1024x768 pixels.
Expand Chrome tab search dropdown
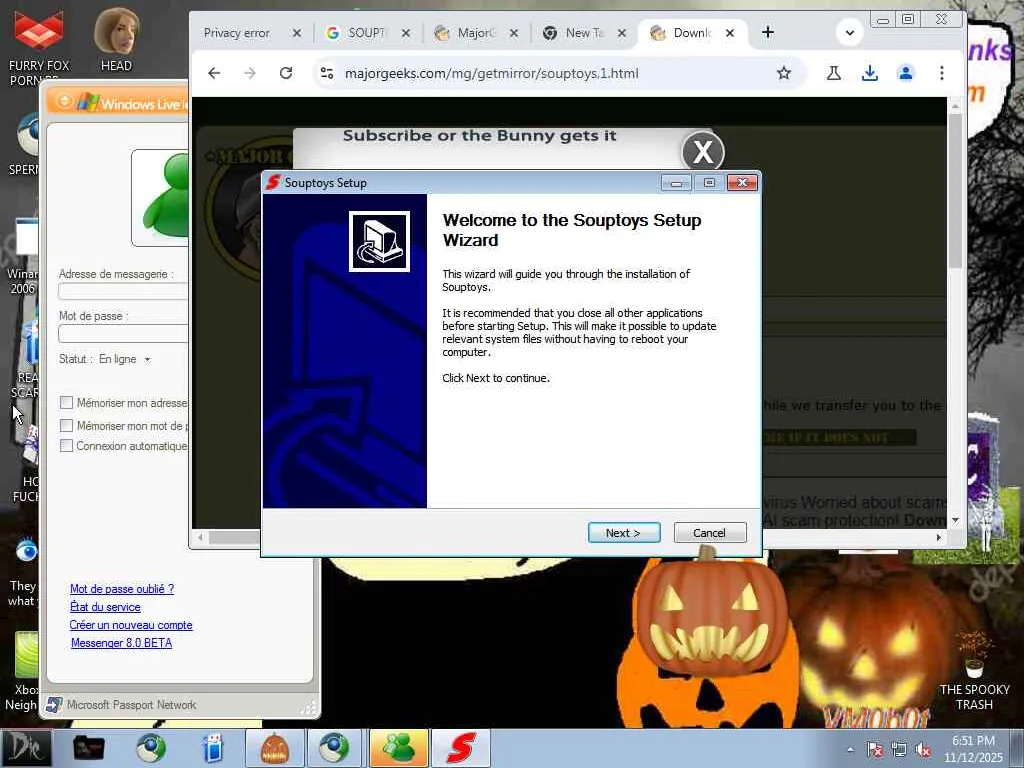pos(850,33)
